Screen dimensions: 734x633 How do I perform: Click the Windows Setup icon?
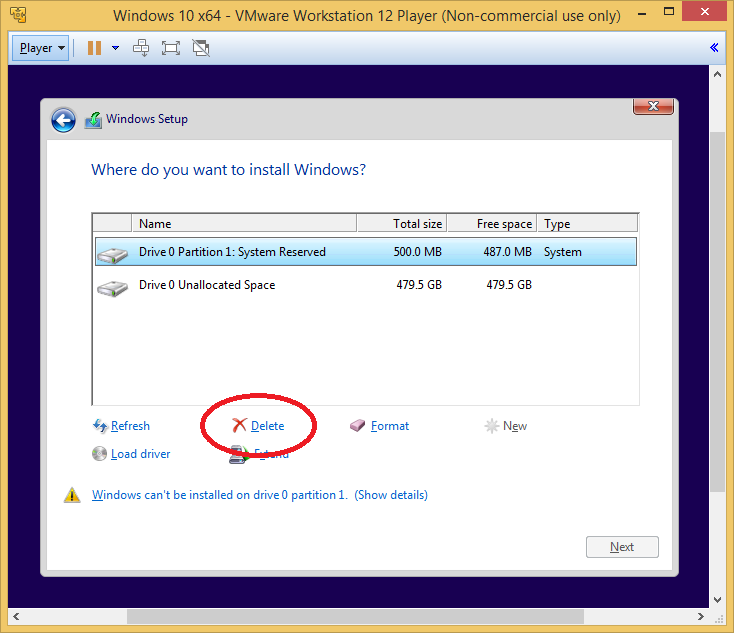click(93, 120)
